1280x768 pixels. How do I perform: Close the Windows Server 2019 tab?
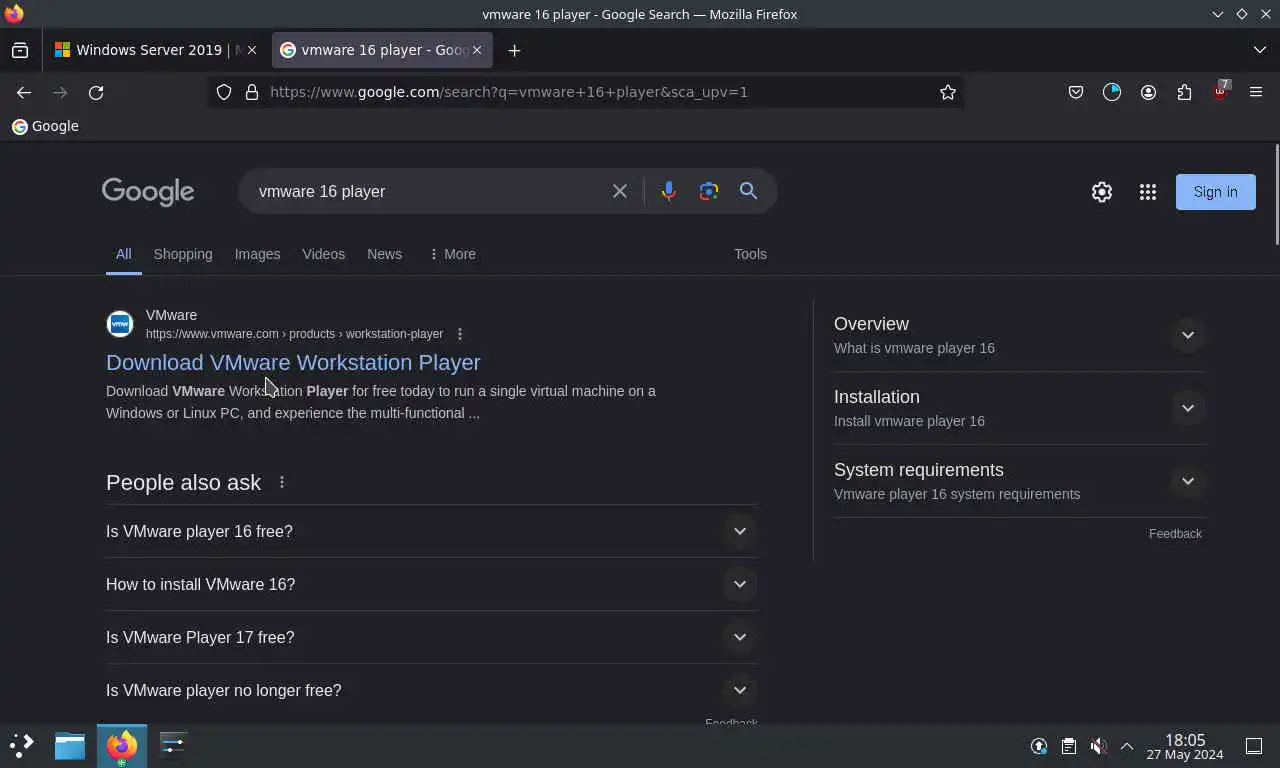coord(252,50)
